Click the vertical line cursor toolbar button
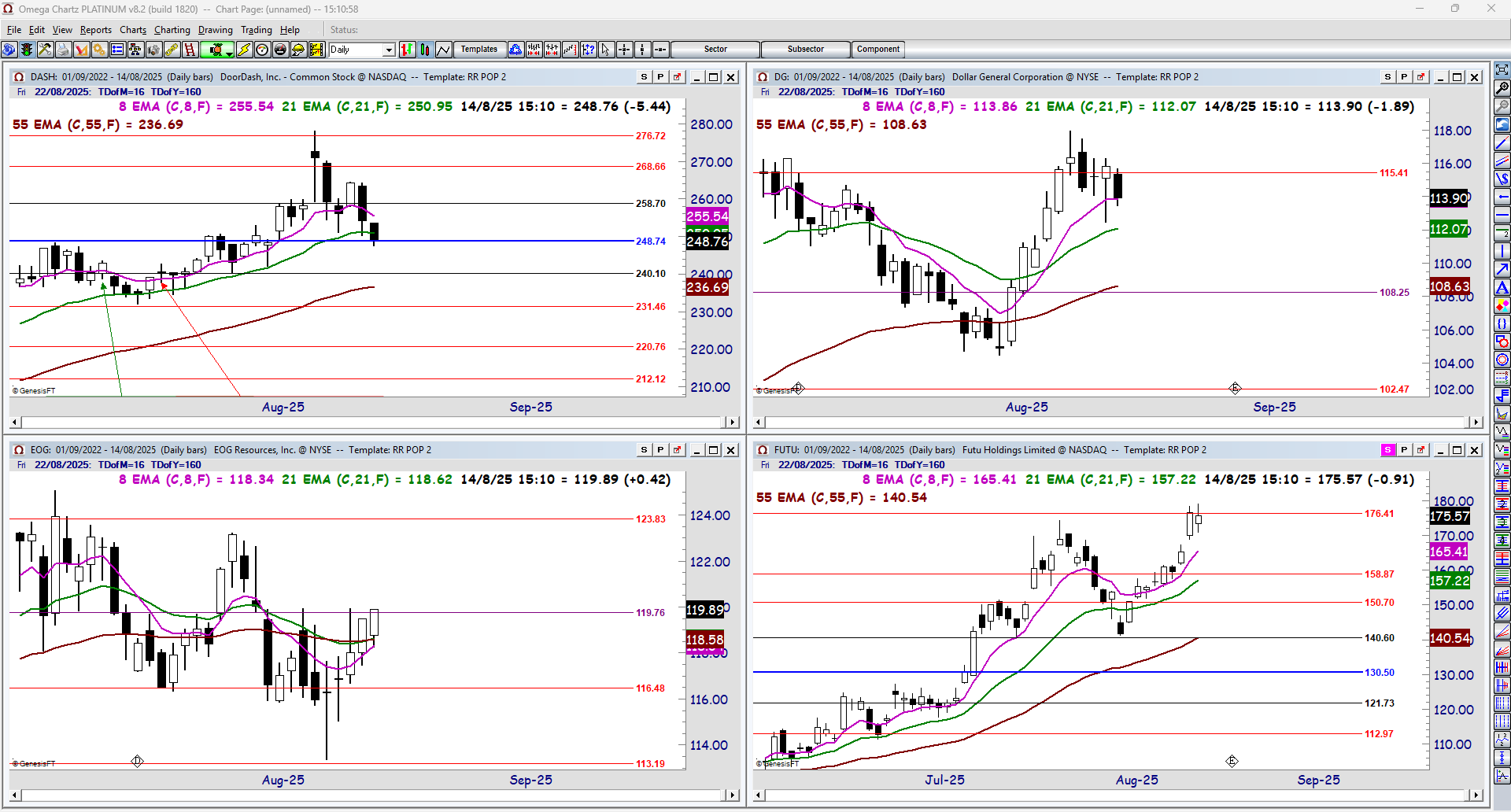The image size is (1511, 812). click(x=642, y=50)
